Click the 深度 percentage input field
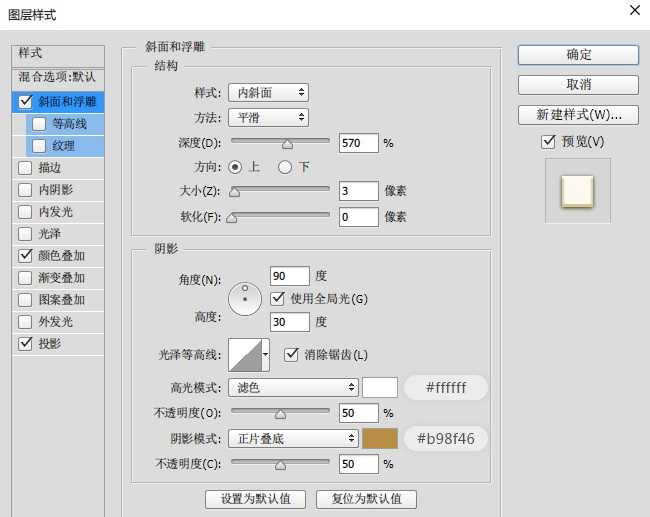This screenshot has width=650, height=517. tap(359, 142)
